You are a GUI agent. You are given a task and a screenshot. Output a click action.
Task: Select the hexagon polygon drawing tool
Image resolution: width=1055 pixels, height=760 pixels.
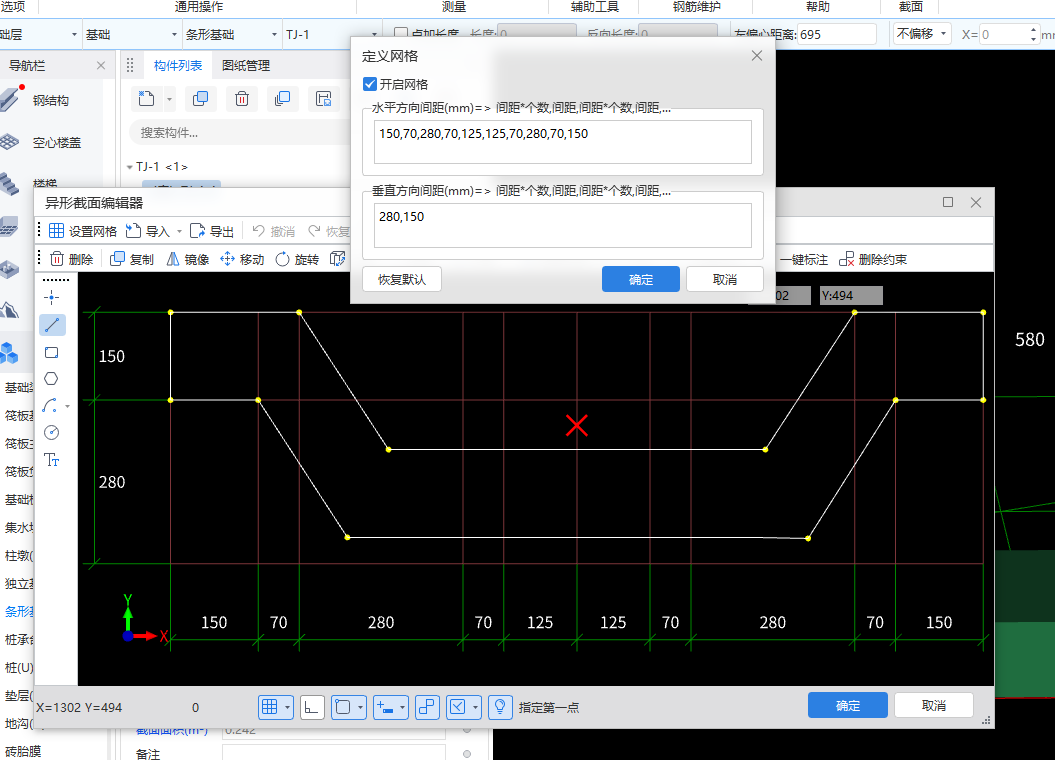[52, 379]
